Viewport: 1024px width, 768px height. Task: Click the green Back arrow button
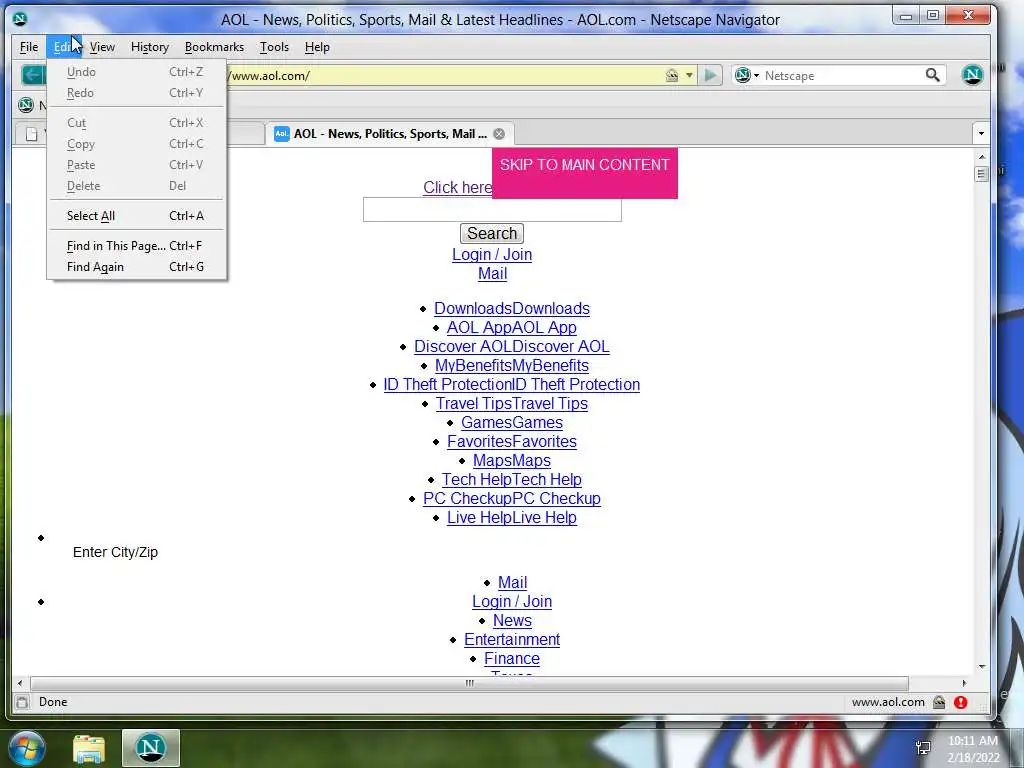(33, 75)
